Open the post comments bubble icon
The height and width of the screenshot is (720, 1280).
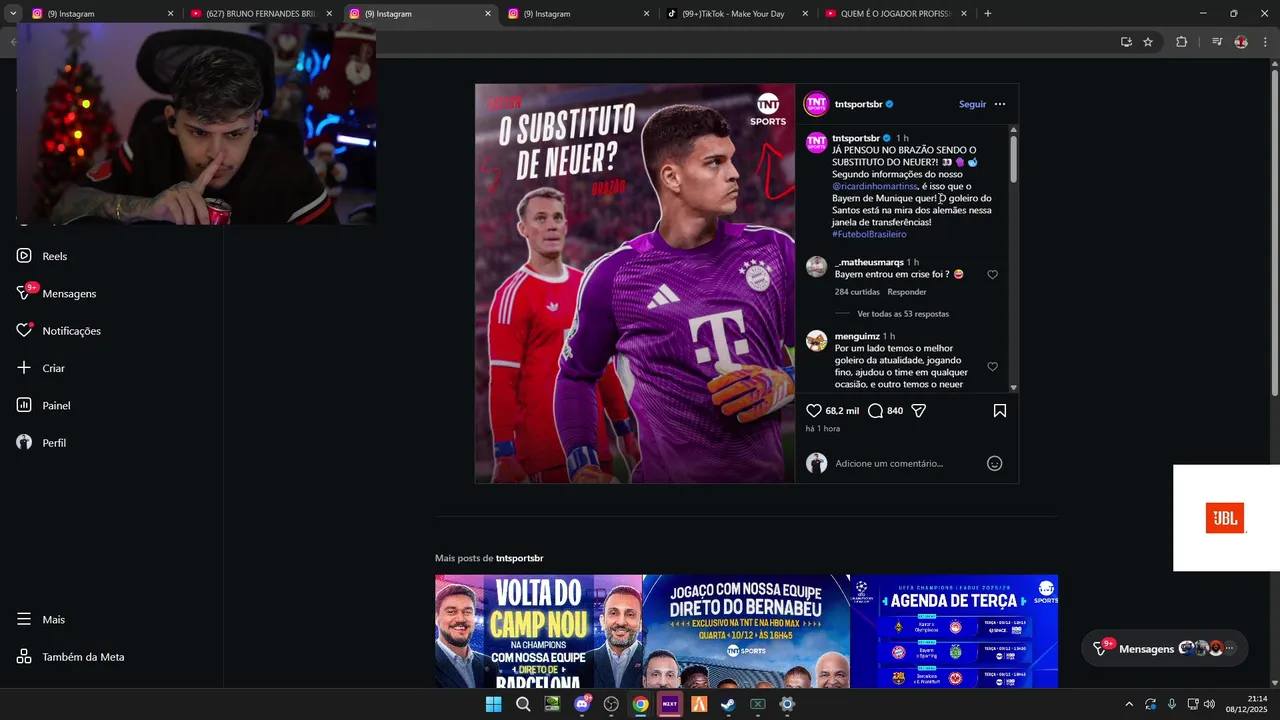click(875, 411)
